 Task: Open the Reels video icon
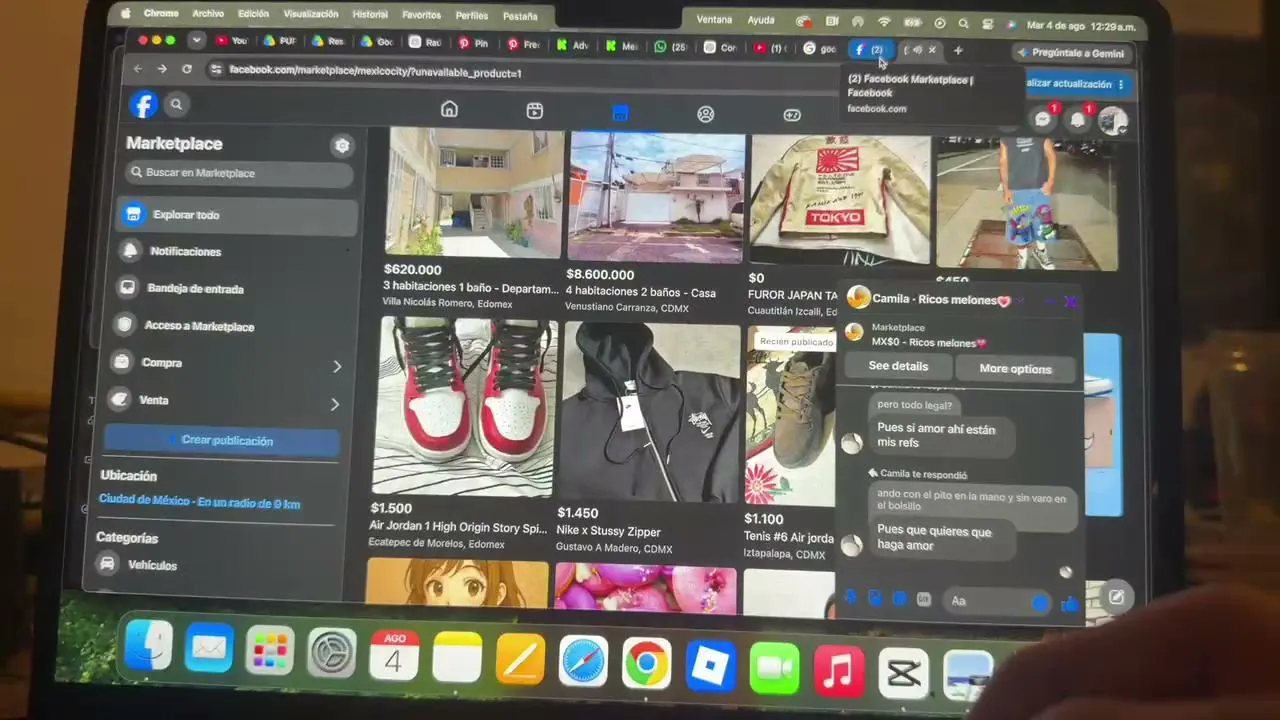tap(535, 111)
